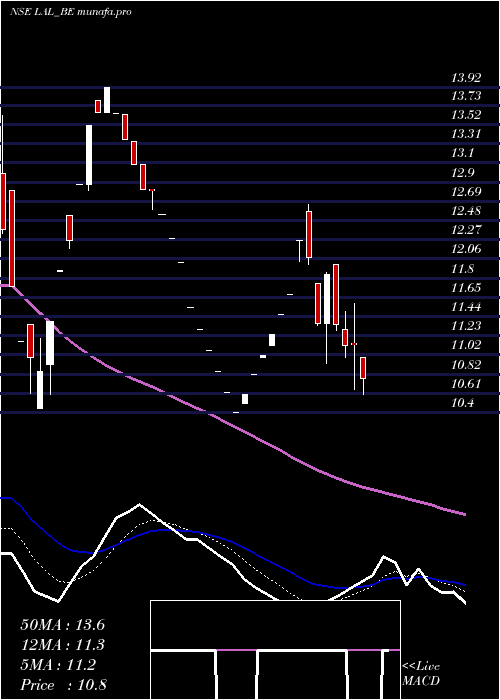Screen dimensions: 500x700
Task: Click the 11.02 price axis label
Action: click(466, 345)
